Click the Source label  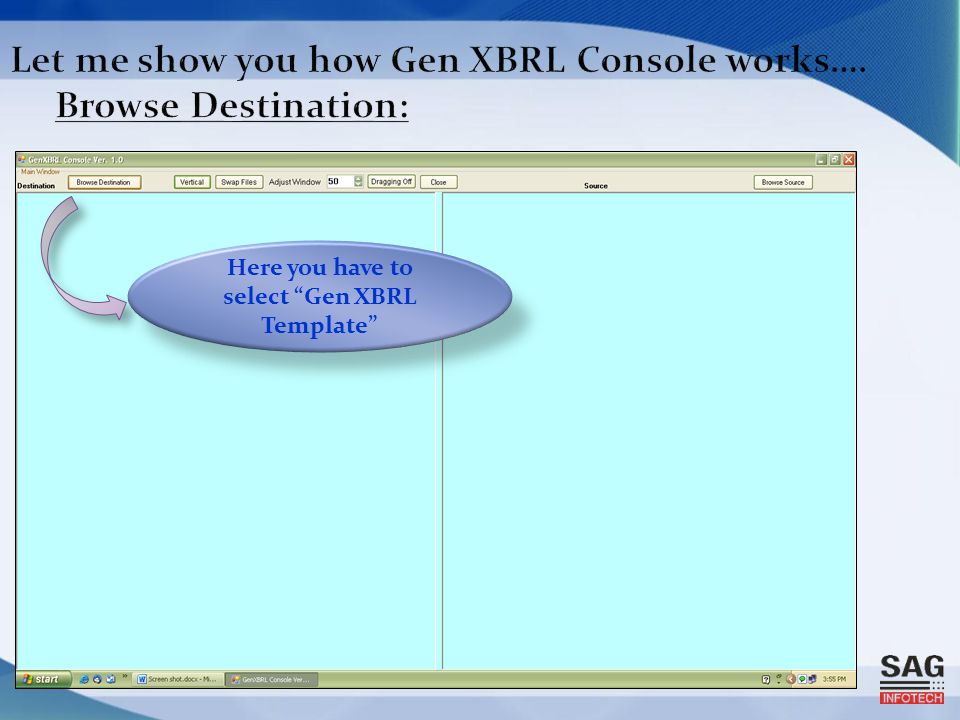coord(596,186)
